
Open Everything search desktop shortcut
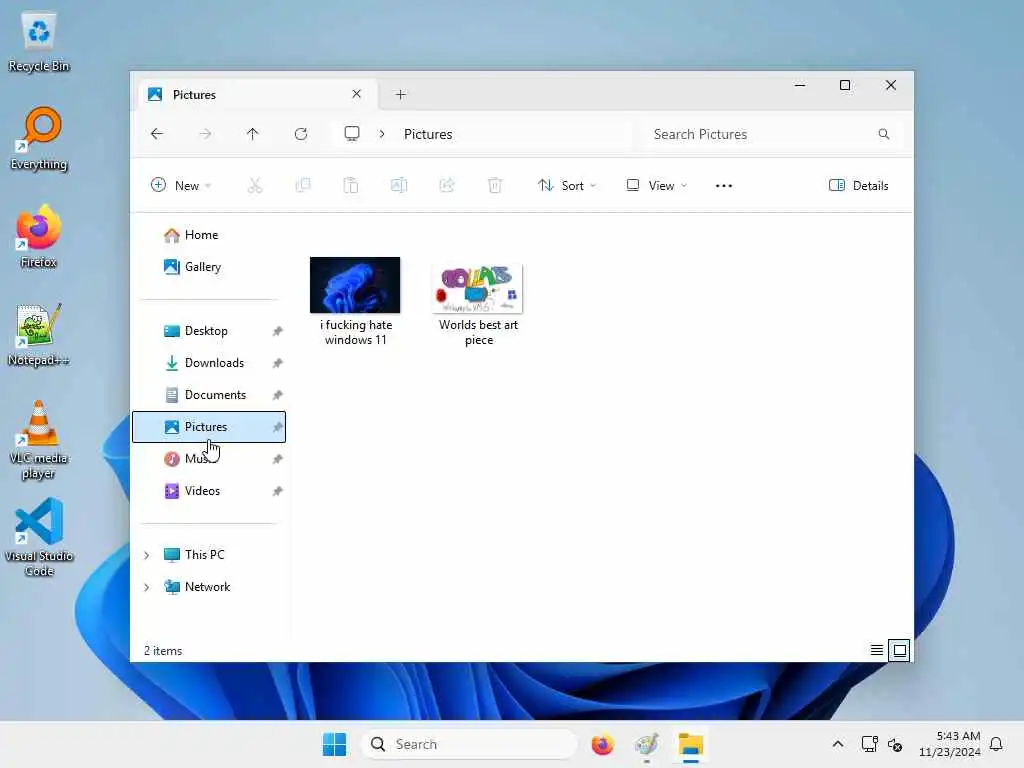coord(39,139)
